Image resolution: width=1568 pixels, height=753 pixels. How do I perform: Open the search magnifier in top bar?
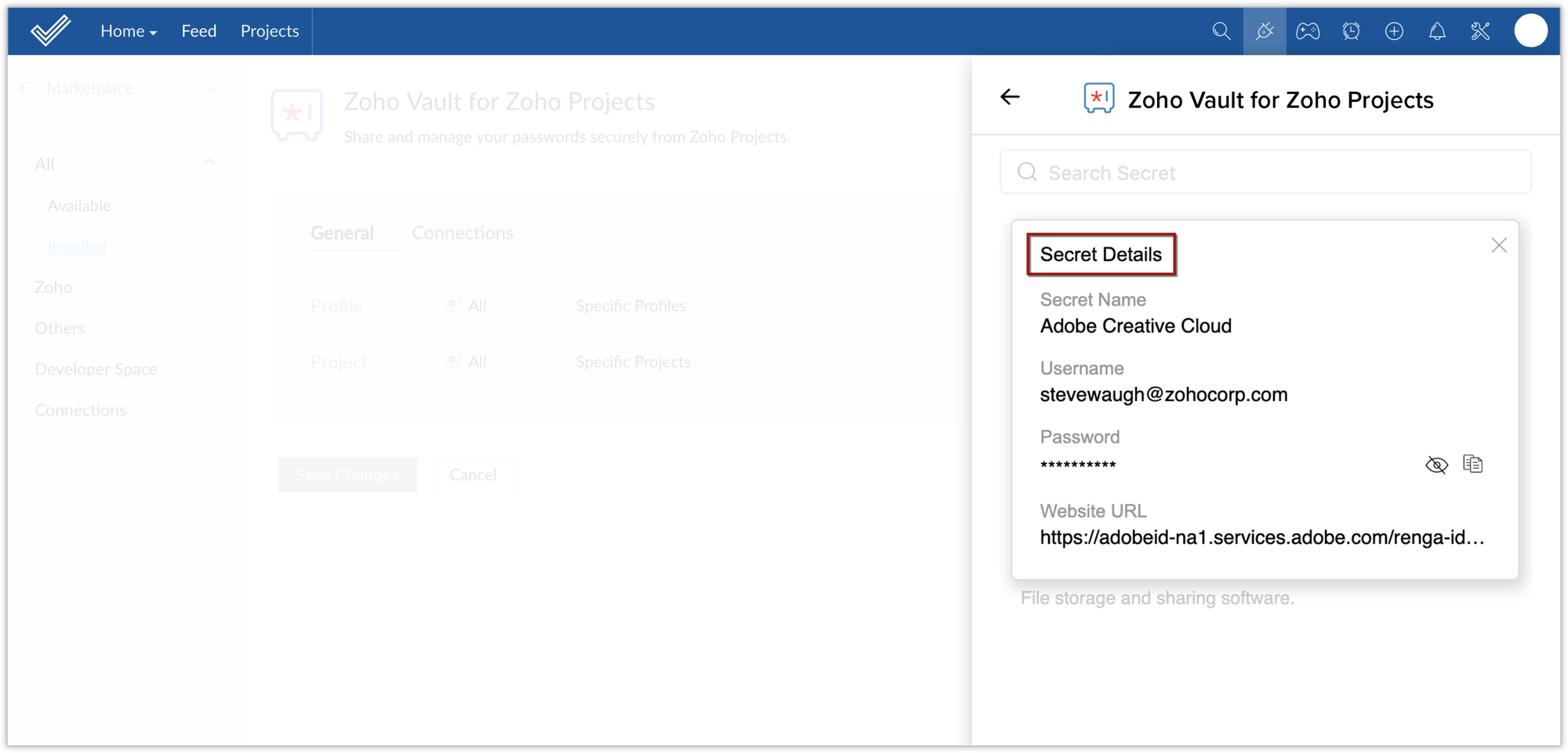(1221, 31)
